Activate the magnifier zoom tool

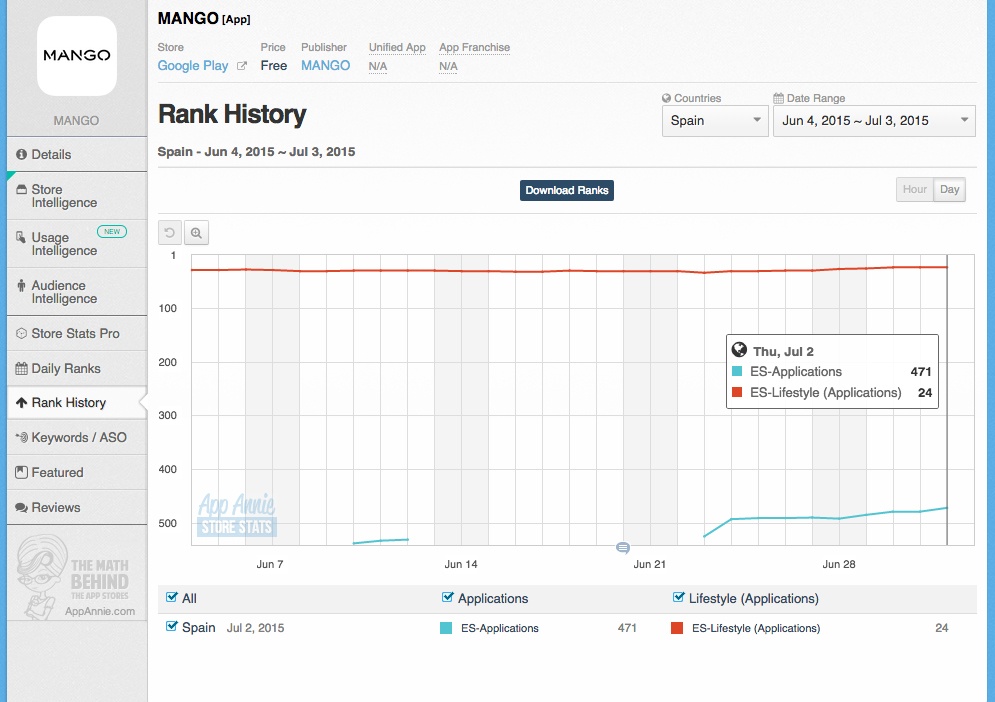197,233
